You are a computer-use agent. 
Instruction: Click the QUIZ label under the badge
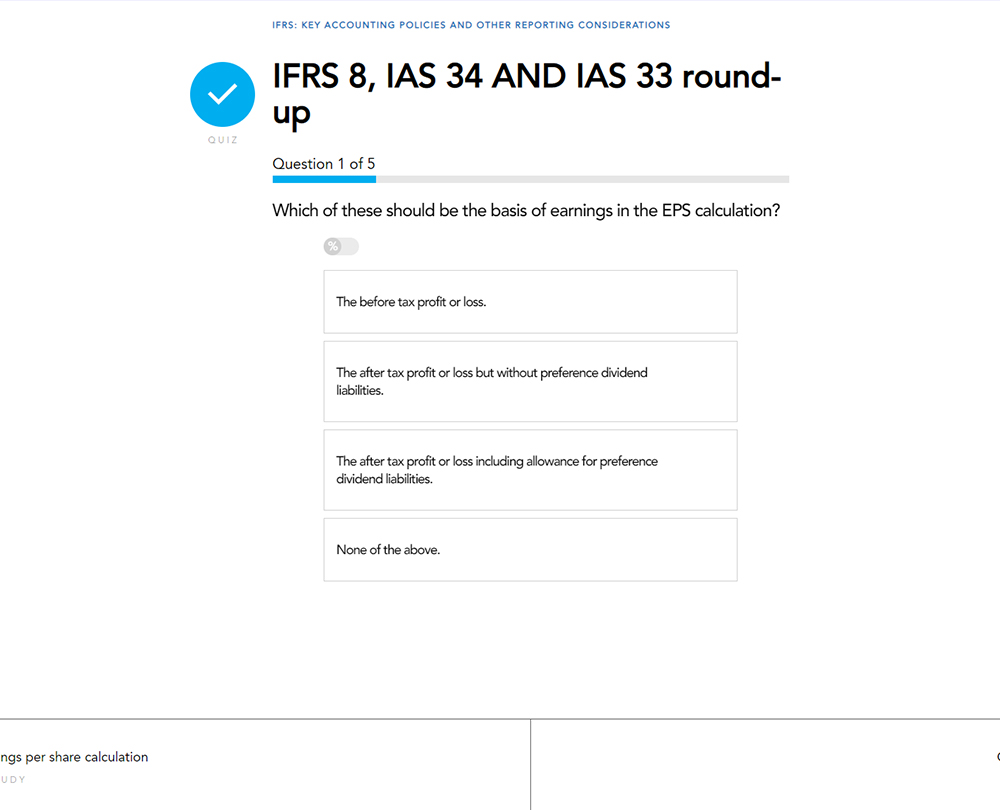(x=222, y=140)
